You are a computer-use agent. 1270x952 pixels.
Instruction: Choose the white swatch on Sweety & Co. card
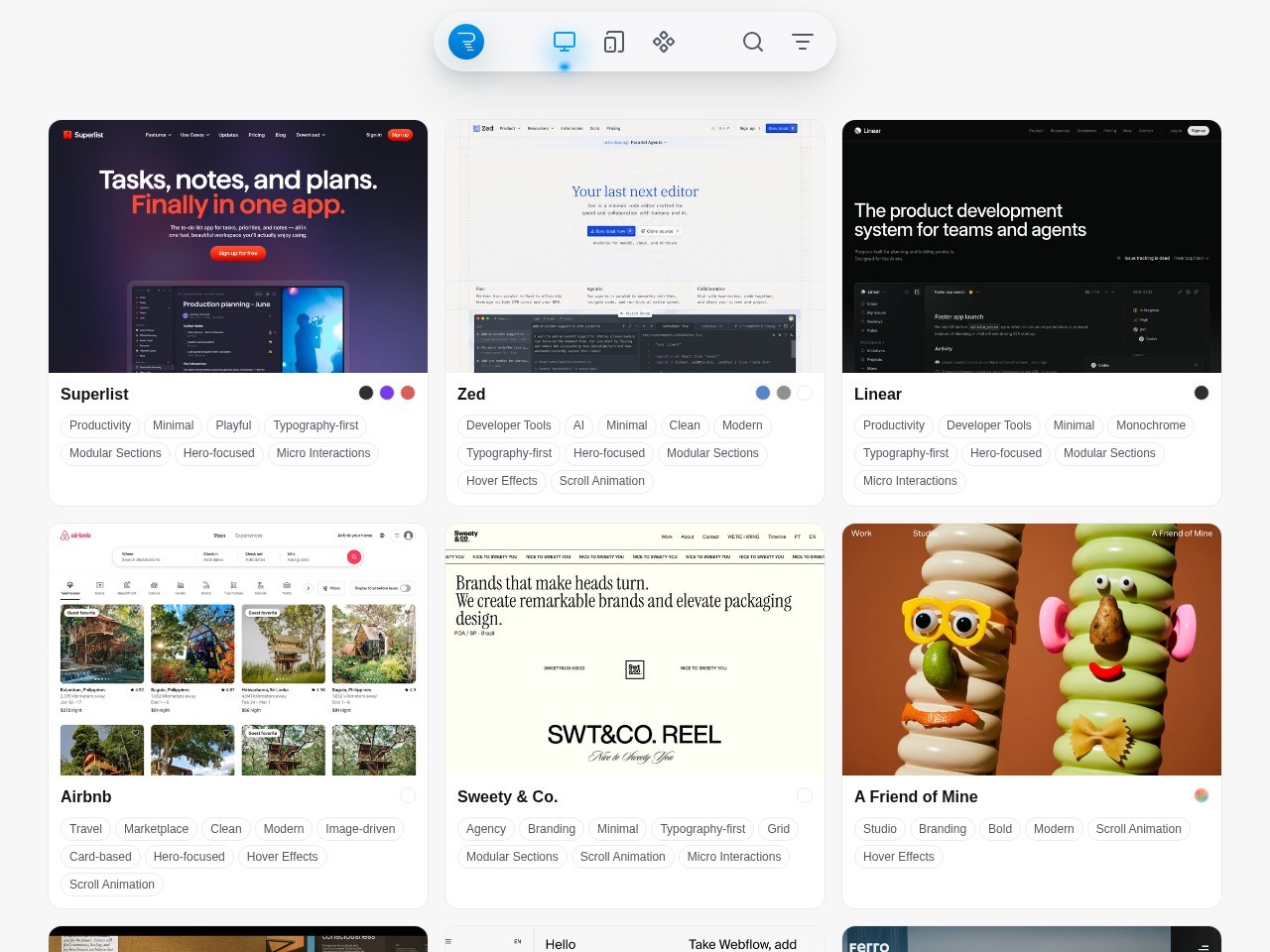(805, 795)
